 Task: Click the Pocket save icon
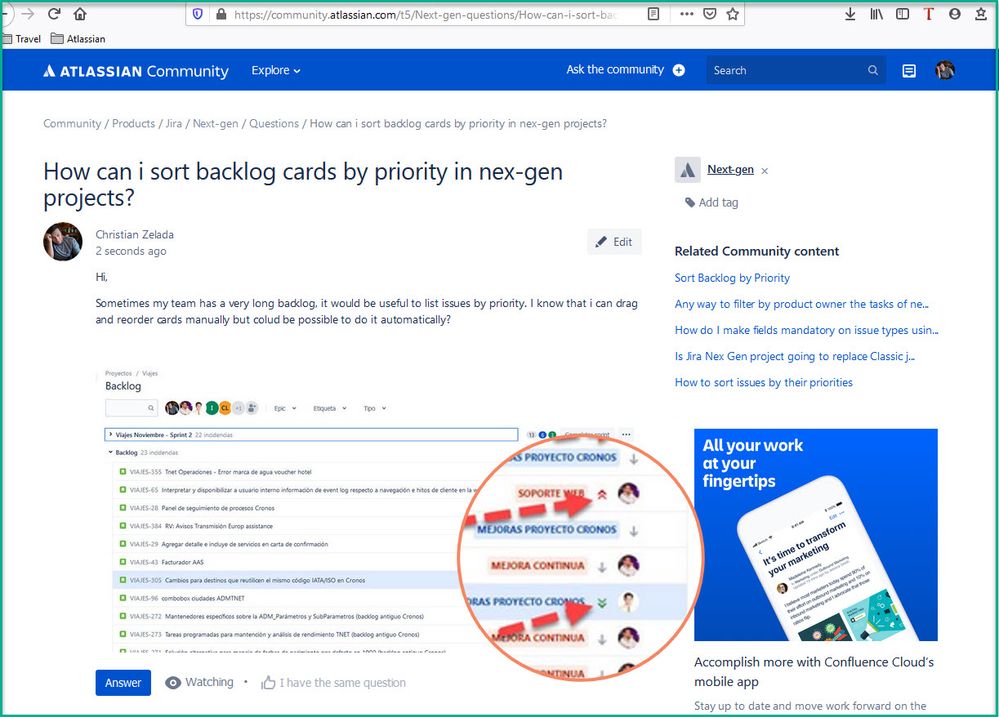point(710,14)
